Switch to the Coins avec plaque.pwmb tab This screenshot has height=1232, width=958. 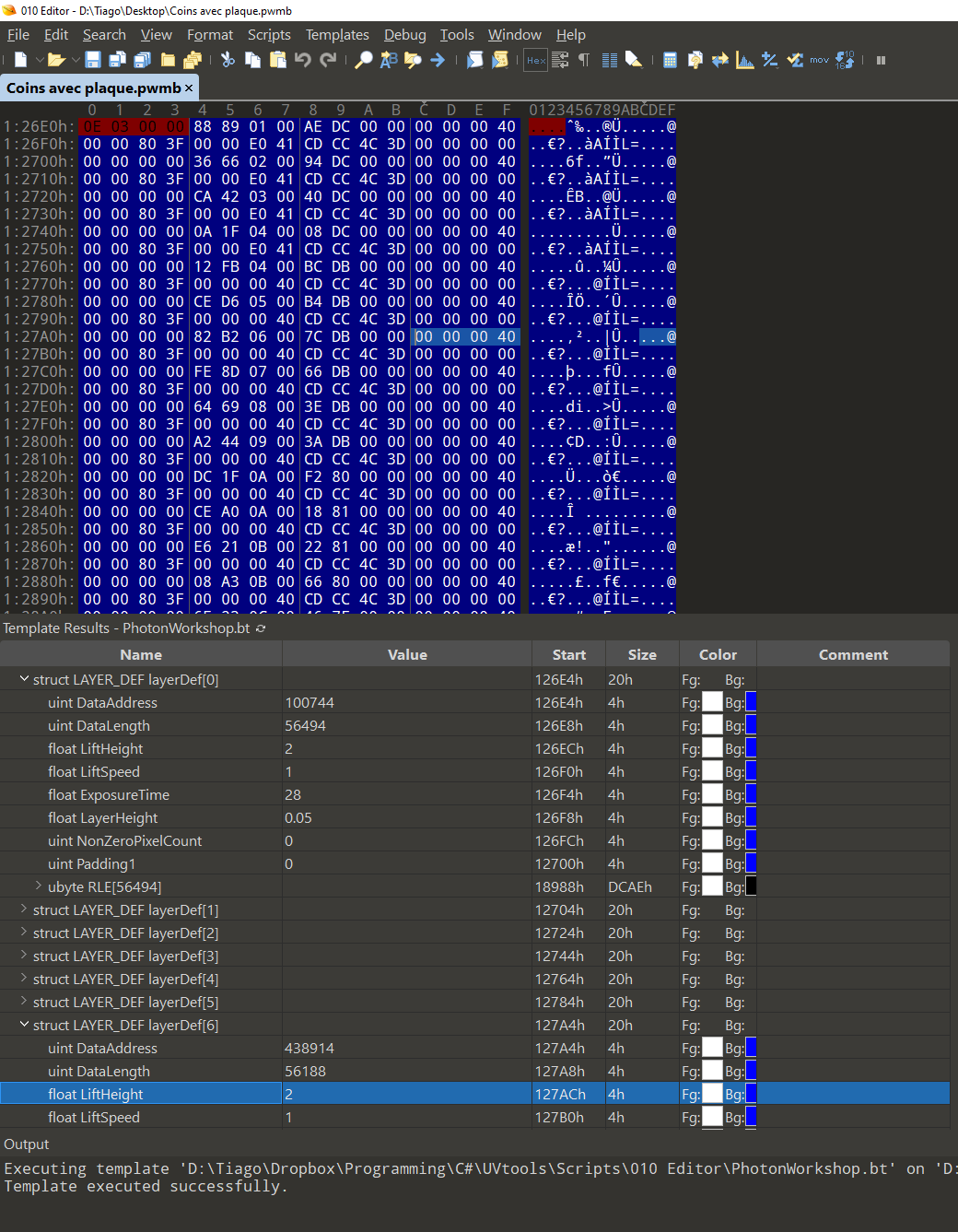(92, 87)
